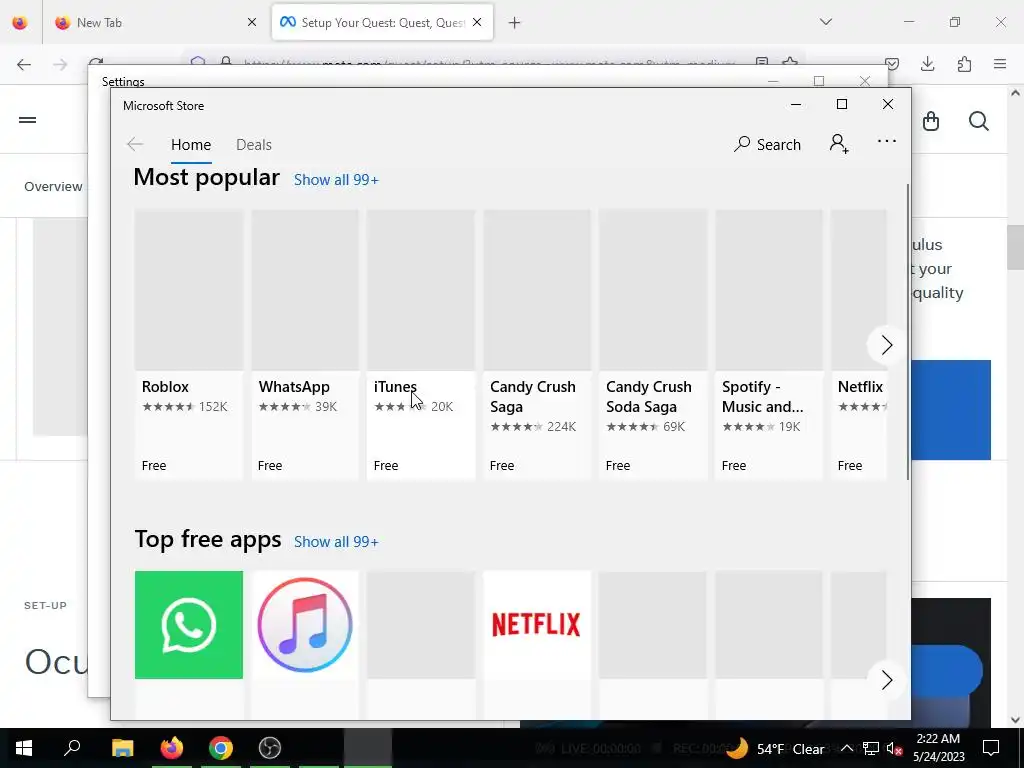The width and height of the screenshot is (1024, 768).
Task: Open the 54°F Clear weather widget
Action: [x=775, y=748]
